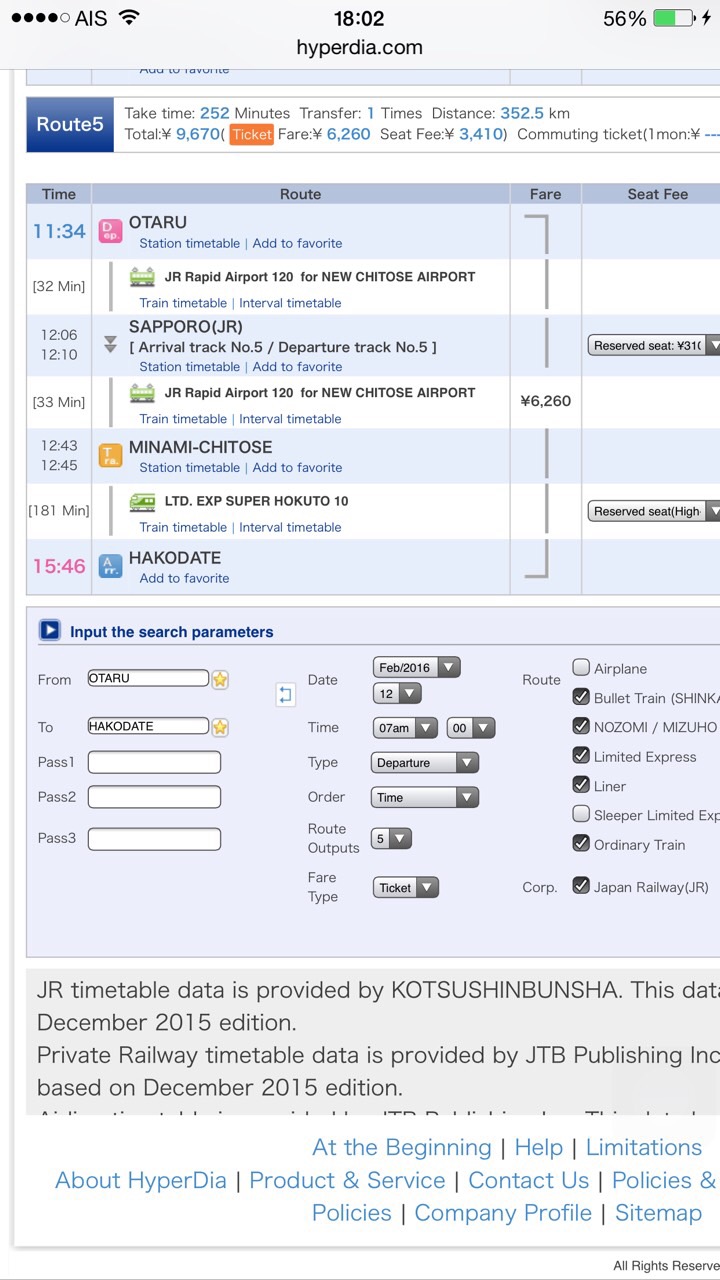The width and height of the screenshot is (720, 1280).
Task: Open the At the Beginning footer link
Action: (402, 1147)
